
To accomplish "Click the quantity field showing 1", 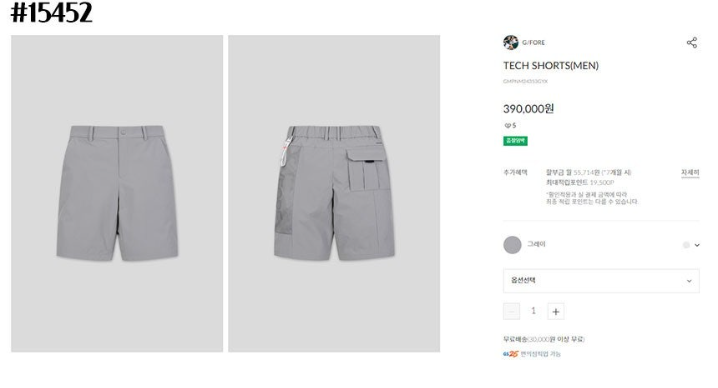I will coord(533,311).
